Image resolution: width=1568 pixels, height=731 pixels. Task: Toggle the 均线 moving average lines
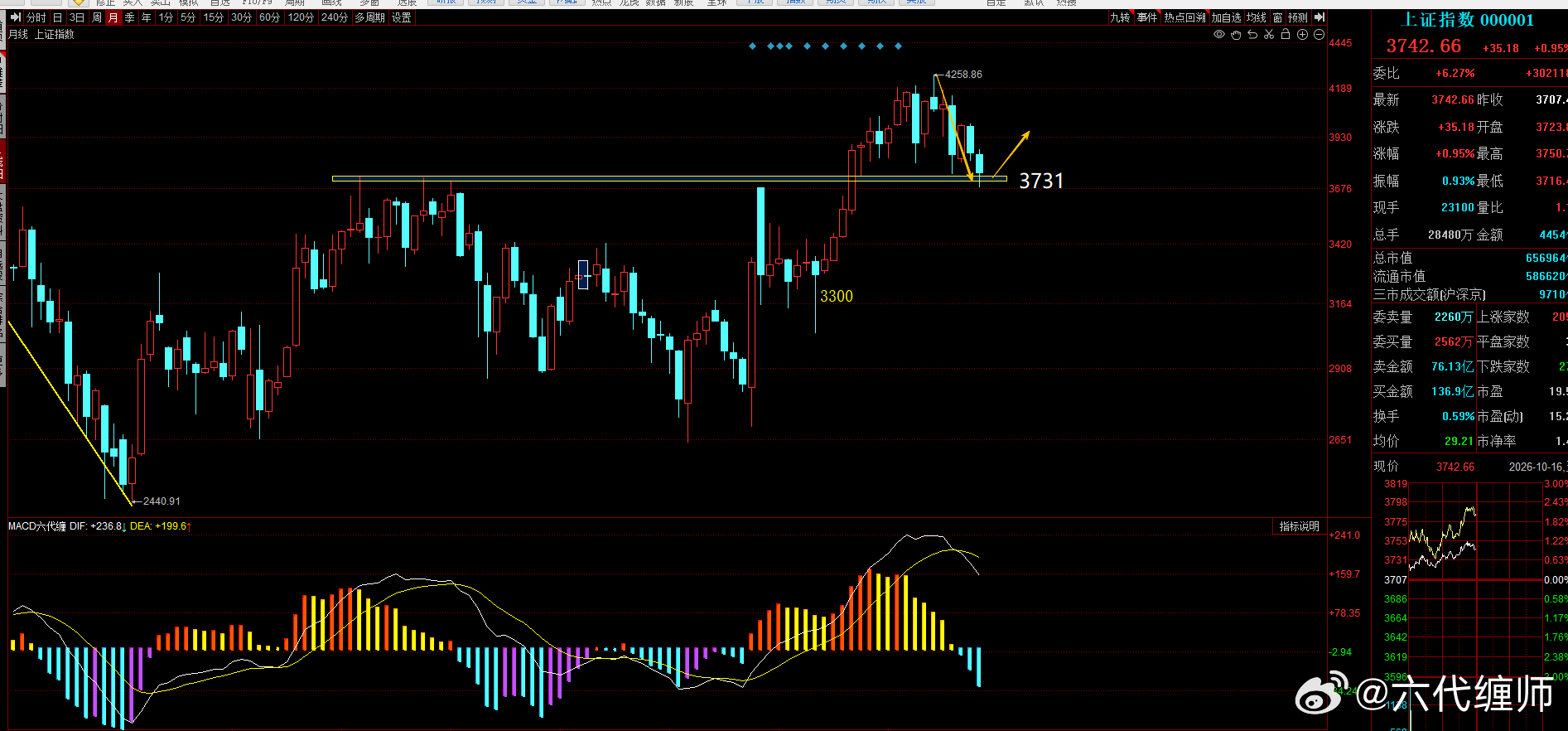pyautogui.click(x=1257, y=17)
